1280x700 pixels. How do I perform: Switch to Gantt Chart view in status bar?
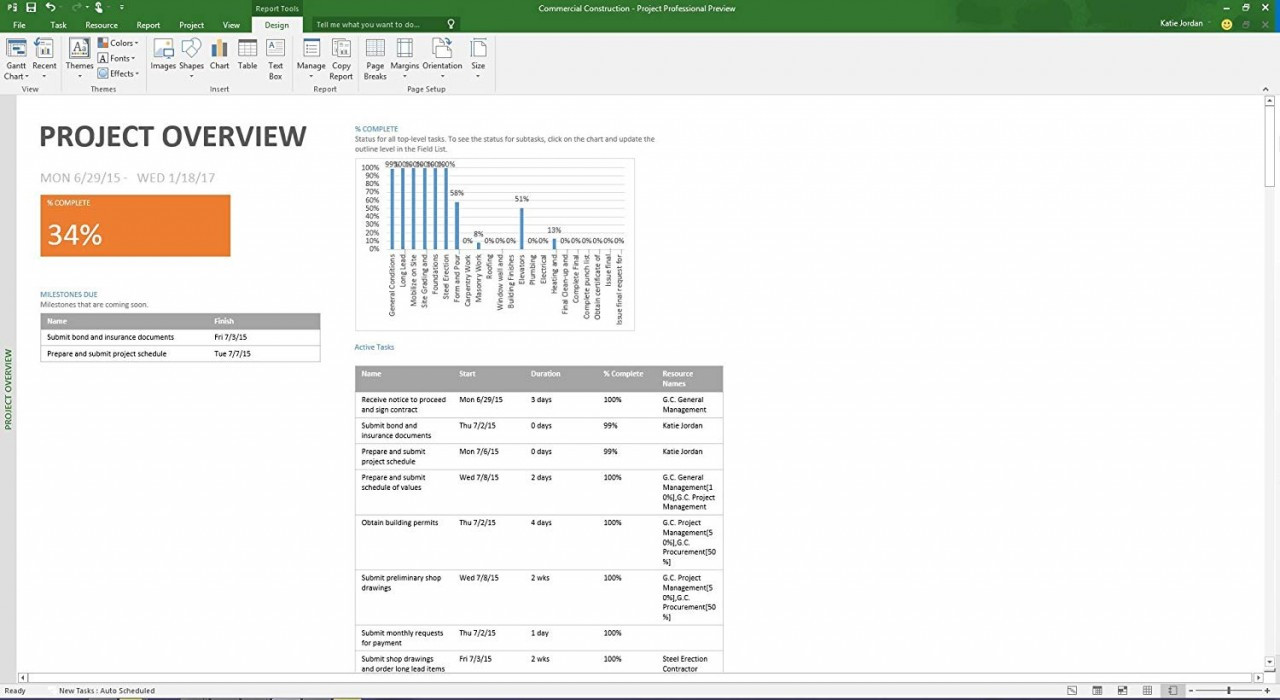click(1072, 690)
